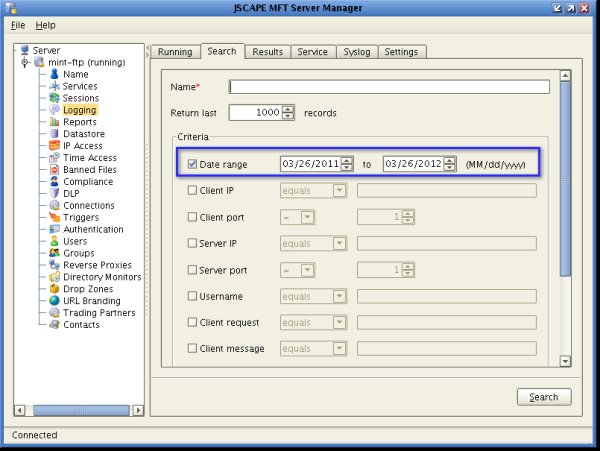Click the Triggers icon
The image size is (600, 451).
54,217
